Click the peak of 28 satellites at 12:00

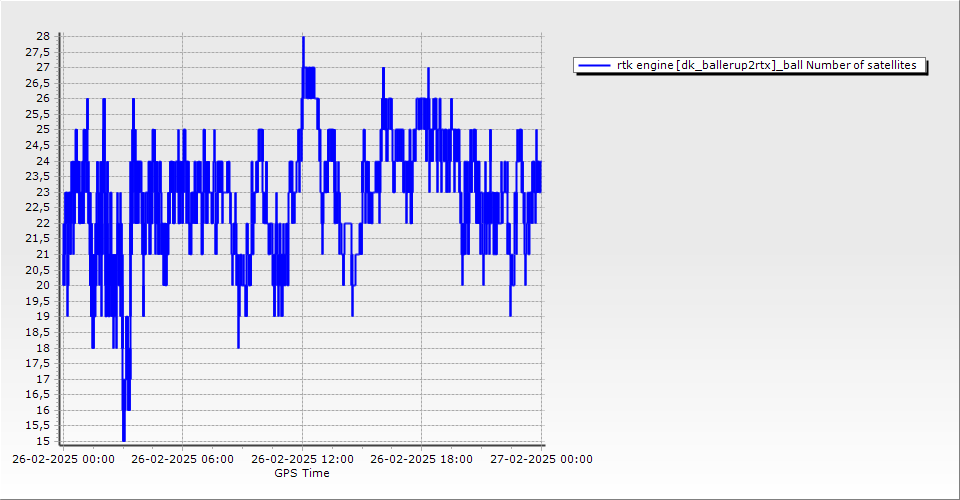pos(303,37)
